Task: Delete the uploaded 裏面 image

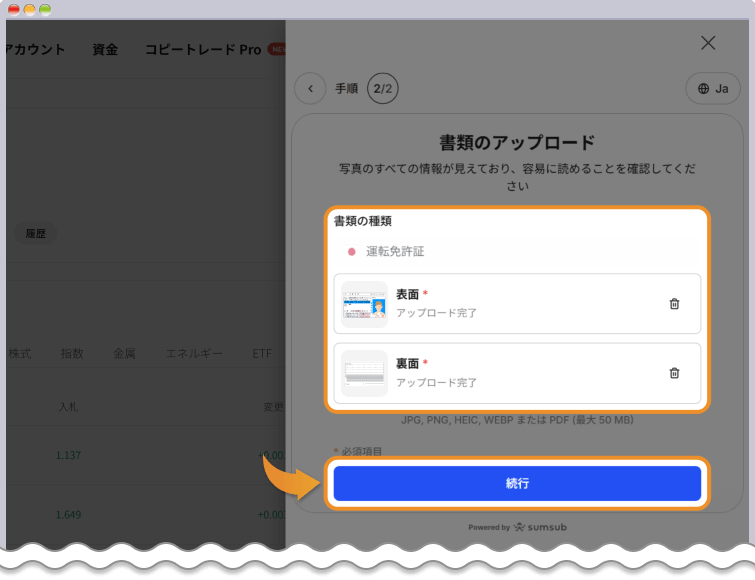Action: pyautogui.click(x=674, y=373)
